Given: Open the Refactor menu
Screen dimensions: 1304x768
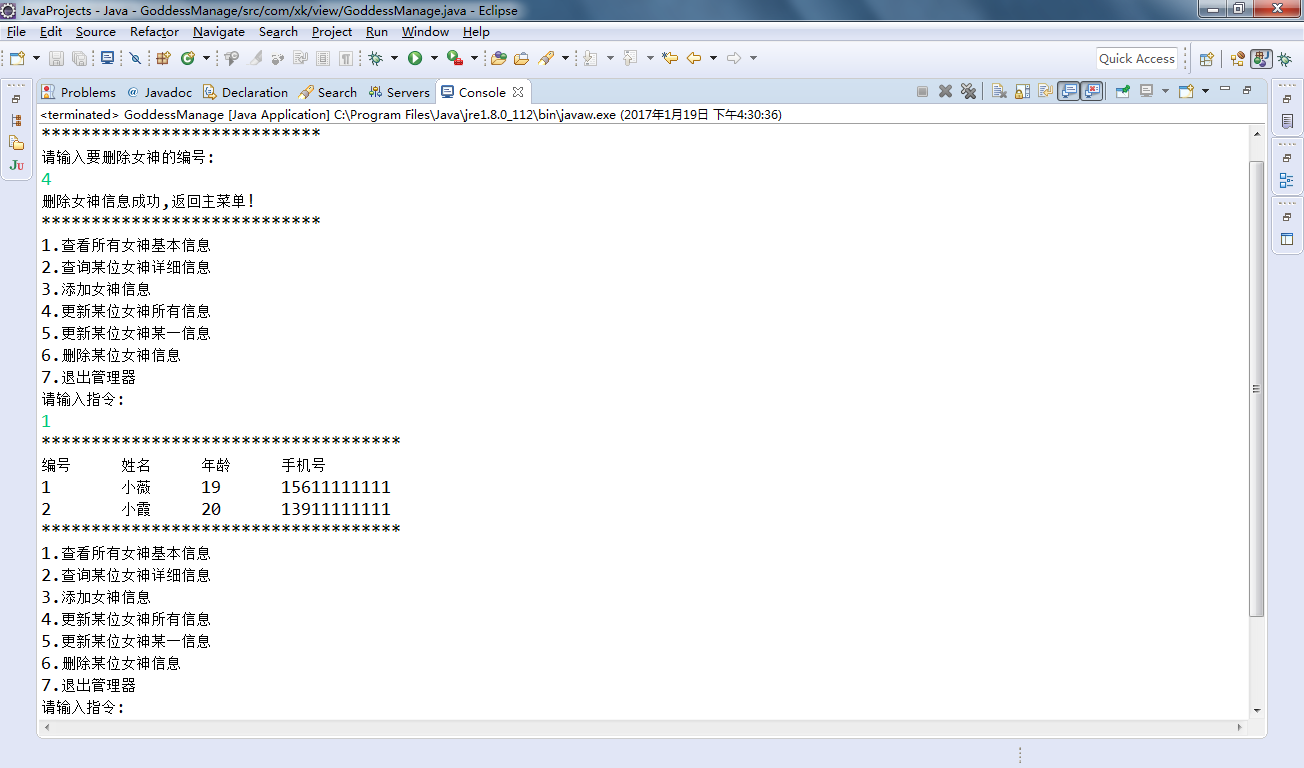Looking at the screenshot, I should 154,32.
